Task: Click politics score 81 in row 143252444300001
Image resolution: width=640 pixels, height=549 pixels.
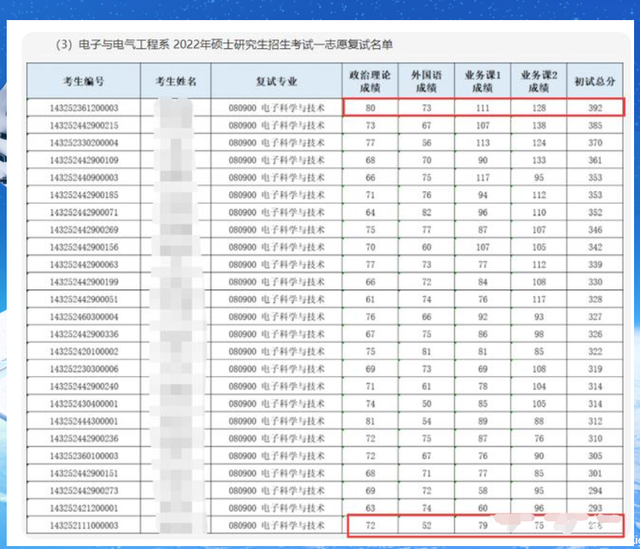Action: coord(370,421)
